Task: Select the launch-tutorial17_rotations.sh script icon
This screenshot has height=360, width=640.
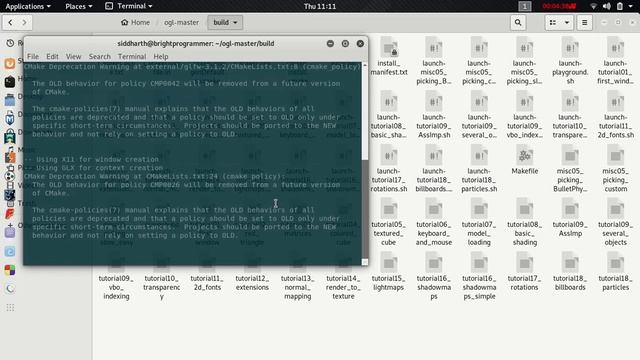Action: pos(389,155)
